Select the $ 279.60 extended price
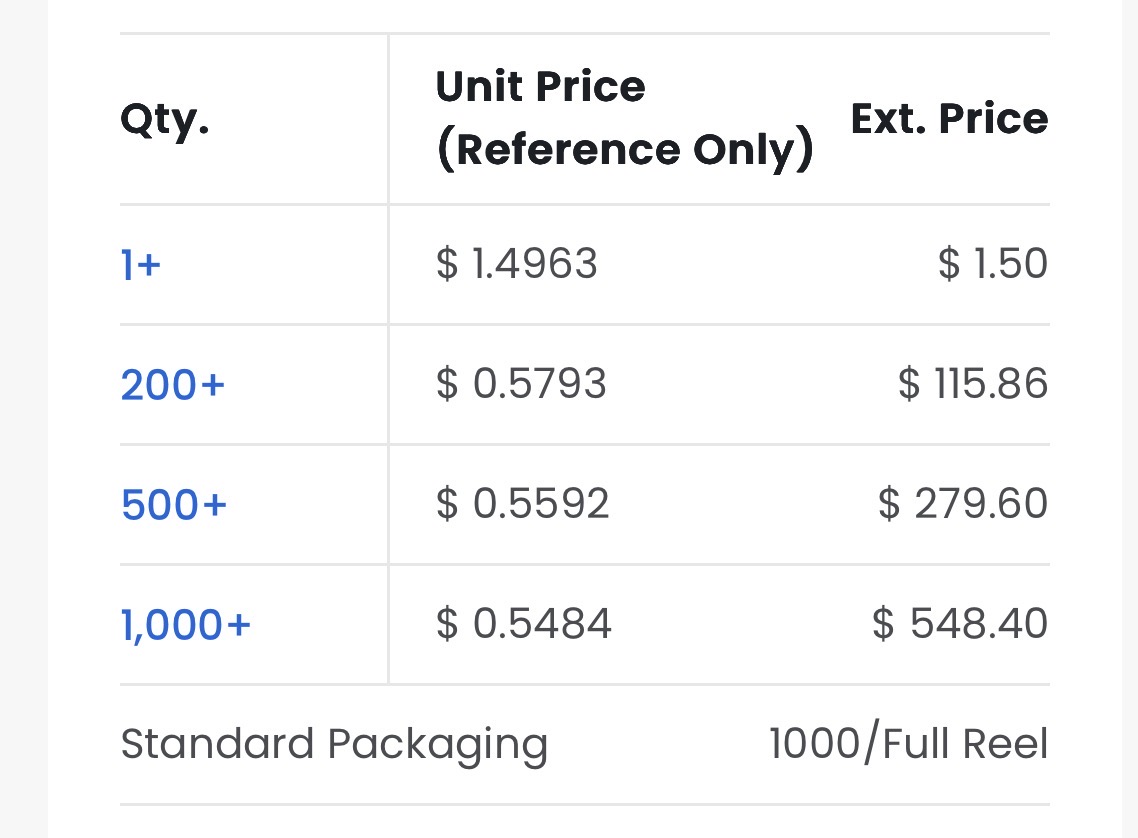 (x=963, y=503)
